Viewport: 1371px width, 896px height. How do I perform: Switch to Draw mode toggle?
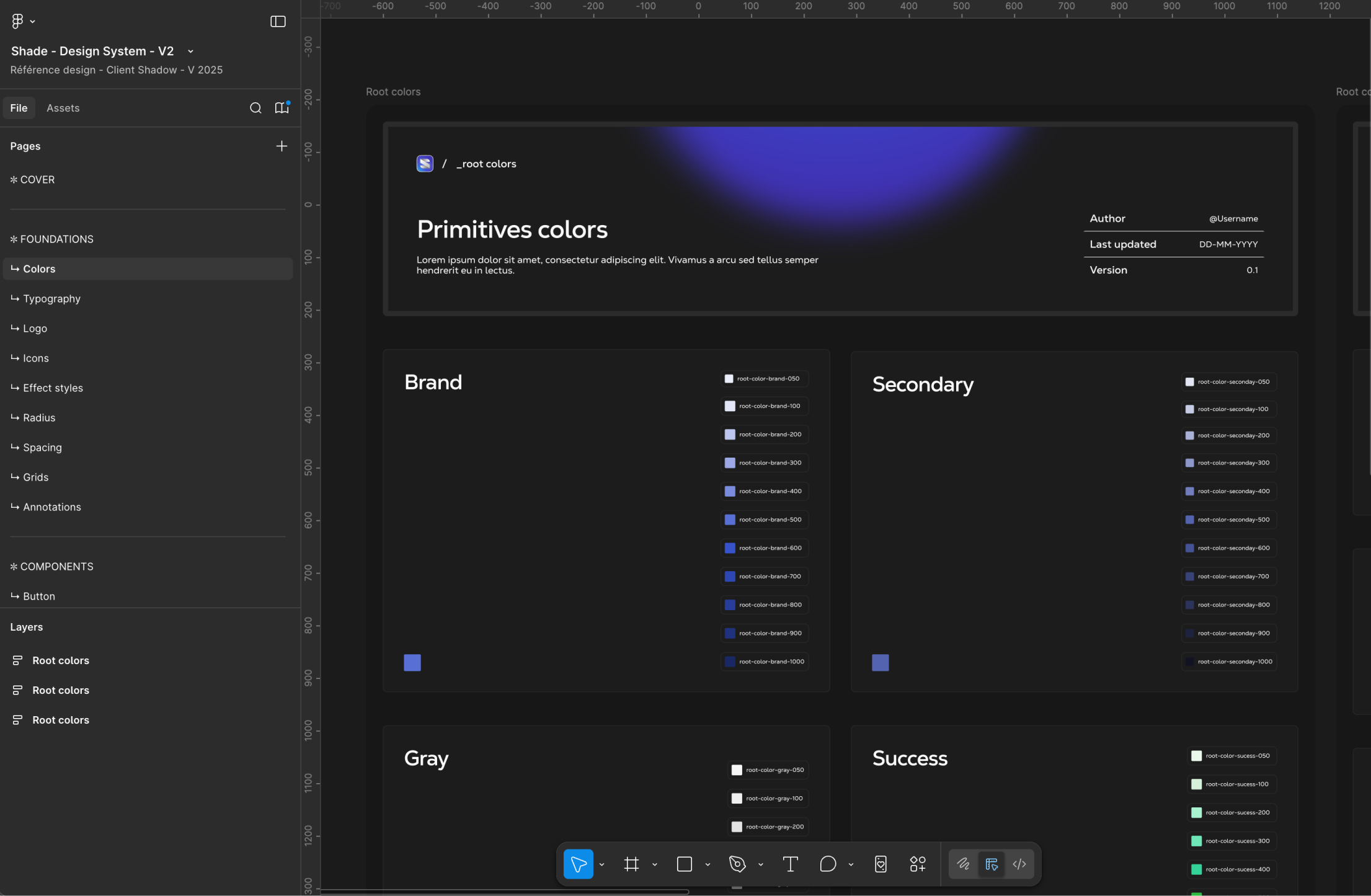point(963,864)
